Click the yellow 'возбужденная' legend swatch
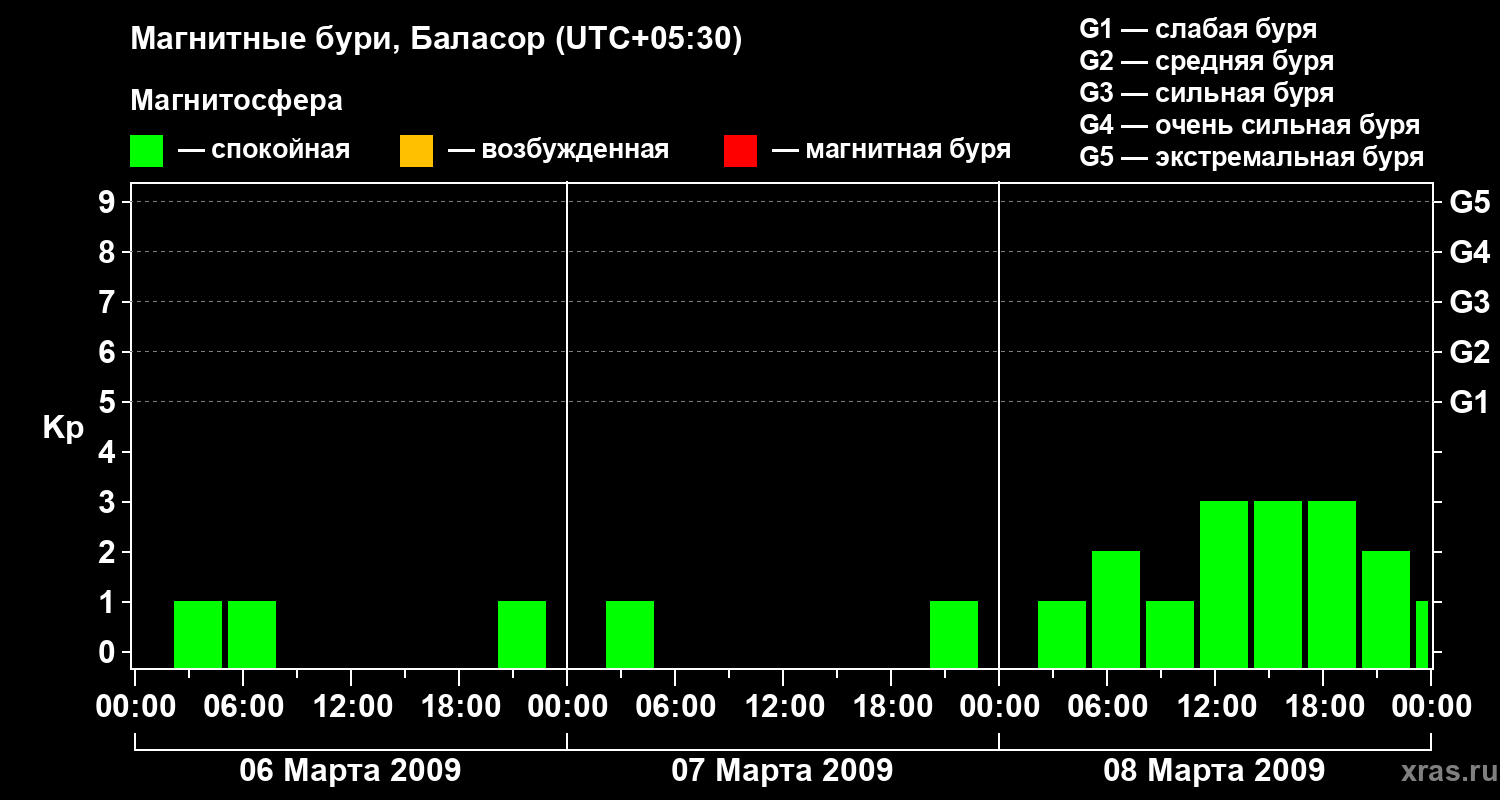The width and height of the screenshot is (1500, 800). coord(416,151)
